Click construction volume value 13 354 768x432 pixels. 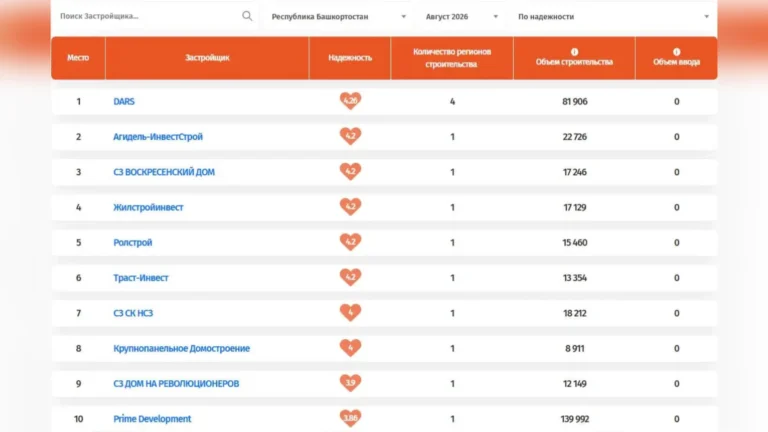pos(575,278)
